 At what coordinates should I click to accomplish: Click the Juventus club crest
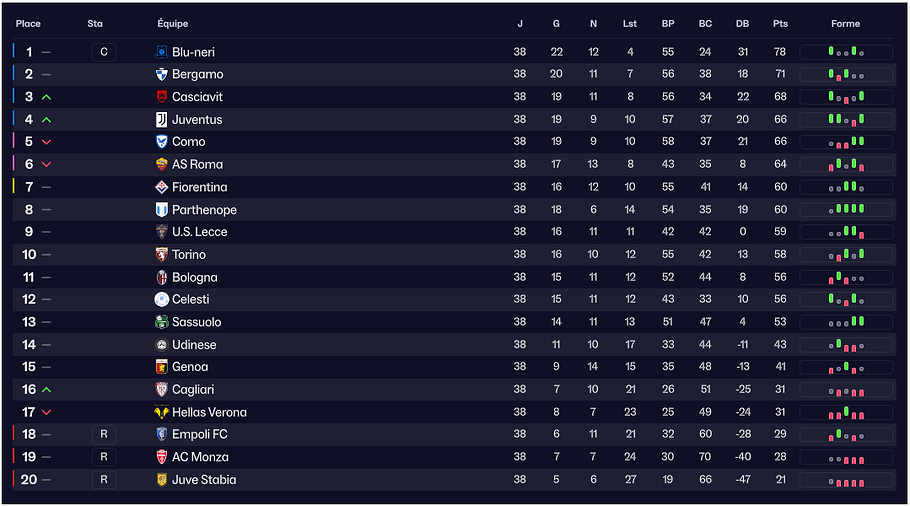[x=162, y=119]
